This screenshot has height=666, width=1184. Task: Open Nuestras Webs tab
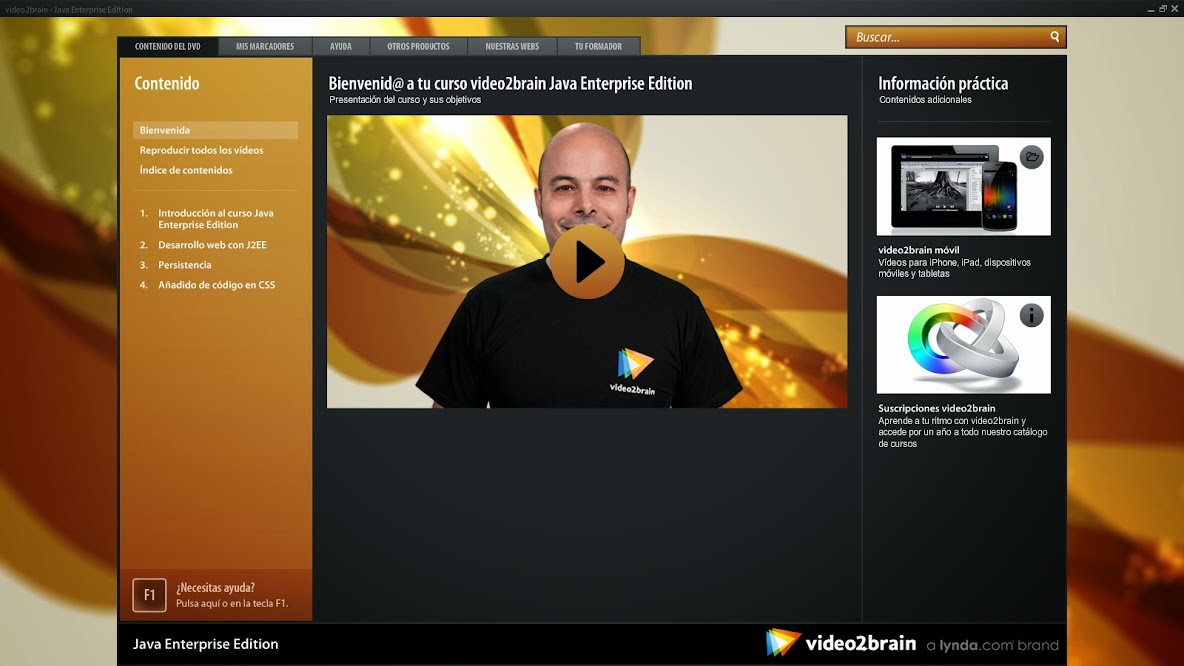coord(512,46)
